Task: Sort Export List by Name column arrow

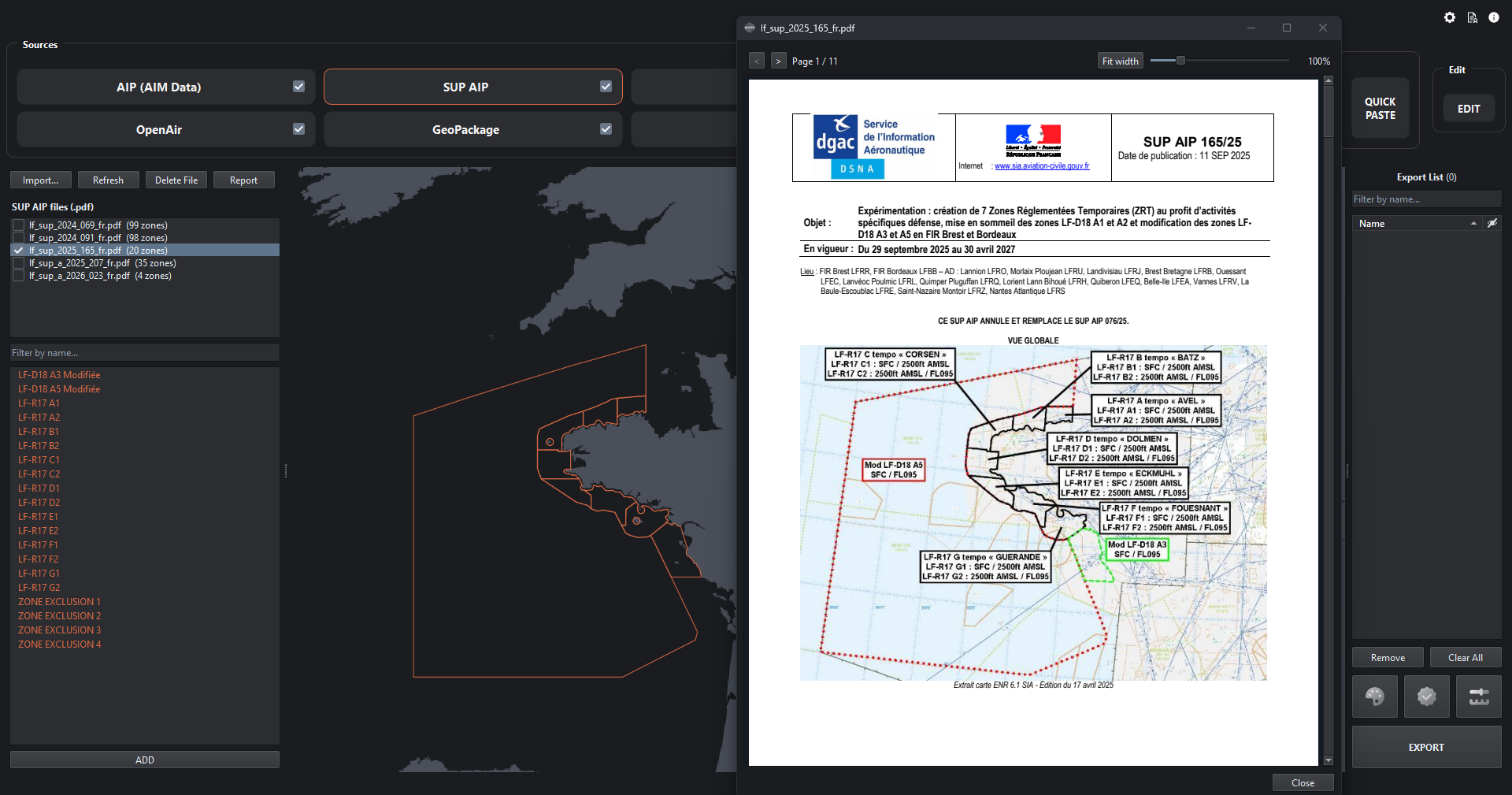Action: click(1473, 224)
